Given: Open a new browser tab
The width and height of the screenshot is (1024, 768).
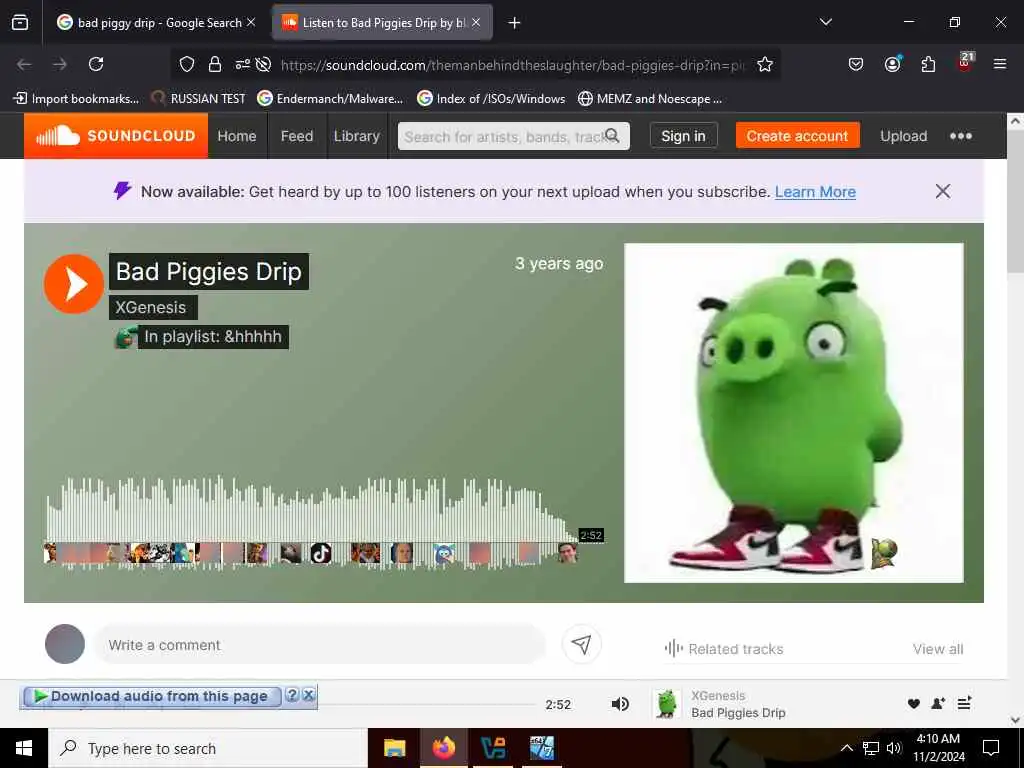Looking at the screenshot, I should [515, 23].
